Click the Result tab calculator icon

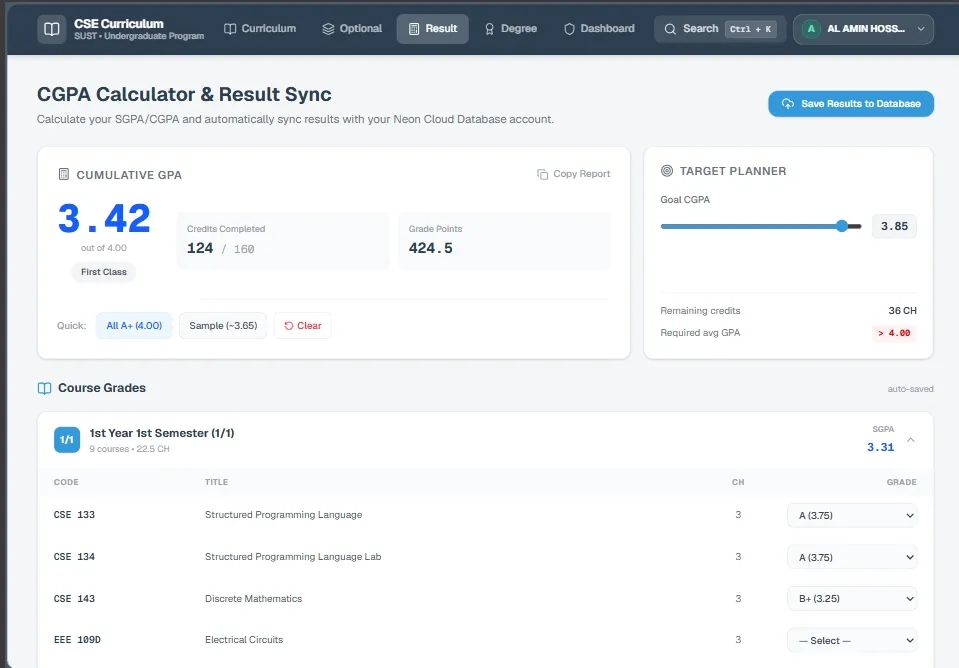click(x=414, y=29)
